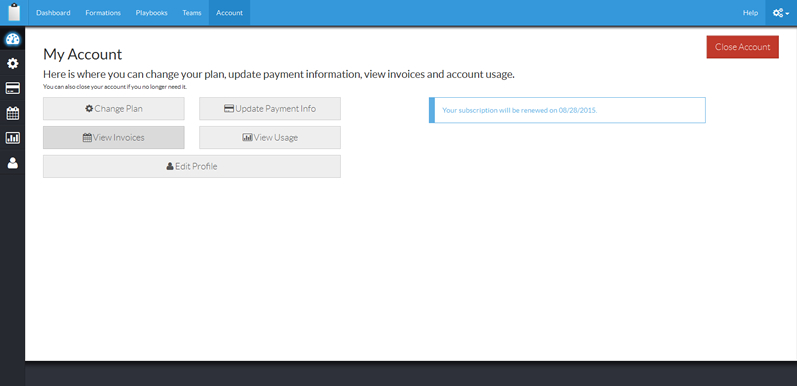Select the Account menu item
The image size is (797, 386).
(229, 13)
